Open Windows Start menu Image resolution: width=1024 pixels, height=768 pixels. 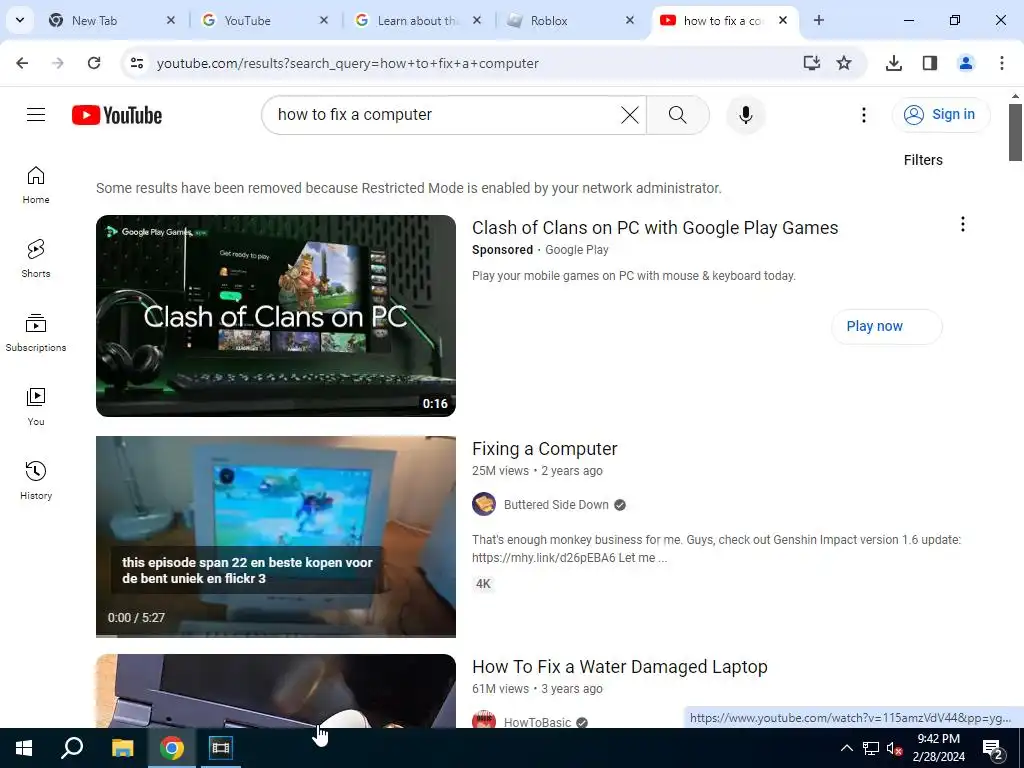click(24, 748)
